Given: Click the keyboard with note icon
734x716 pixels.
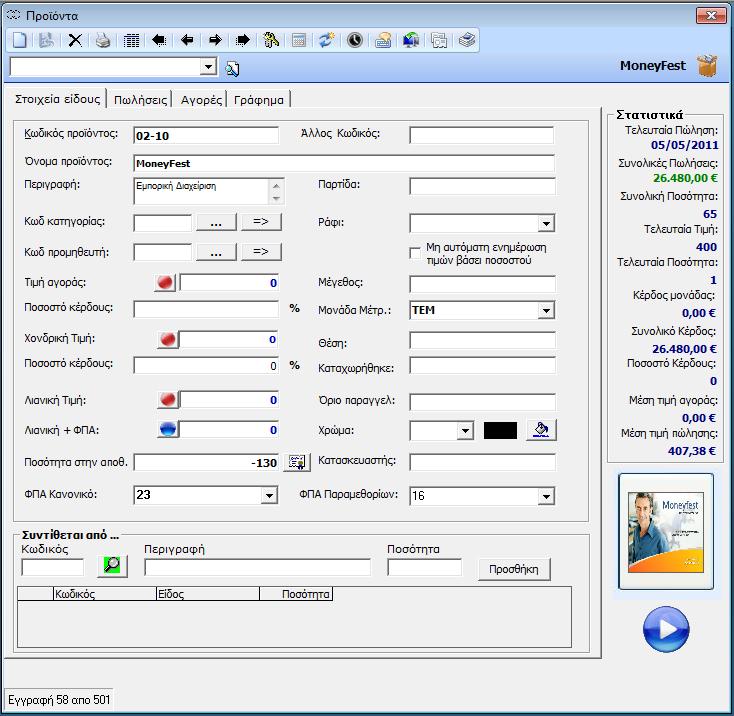Looking at the screenshot, I should pyautogui.click(x=383, y=40).
